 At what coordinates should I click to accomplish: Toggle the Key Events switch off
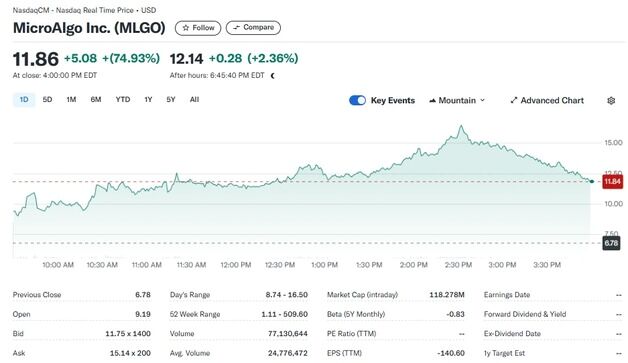click(357, 100)
